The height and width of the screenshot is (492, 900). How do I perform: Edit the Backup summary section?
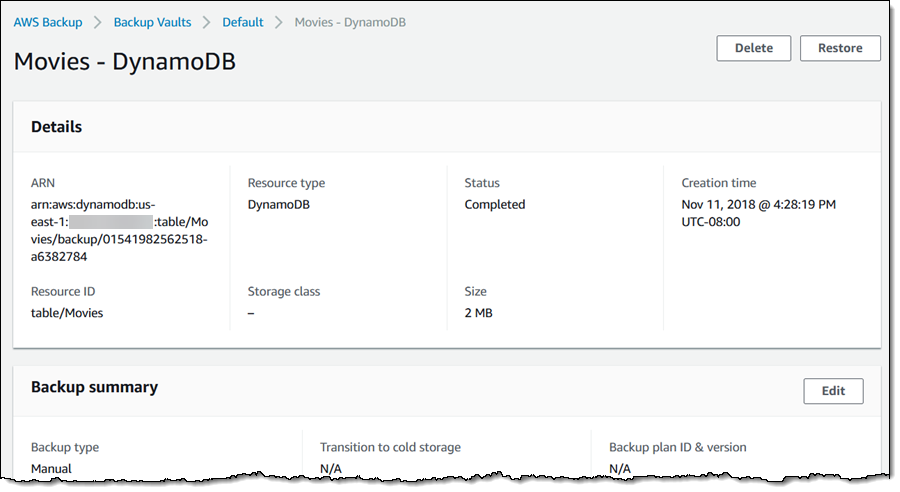pos(833,391)
